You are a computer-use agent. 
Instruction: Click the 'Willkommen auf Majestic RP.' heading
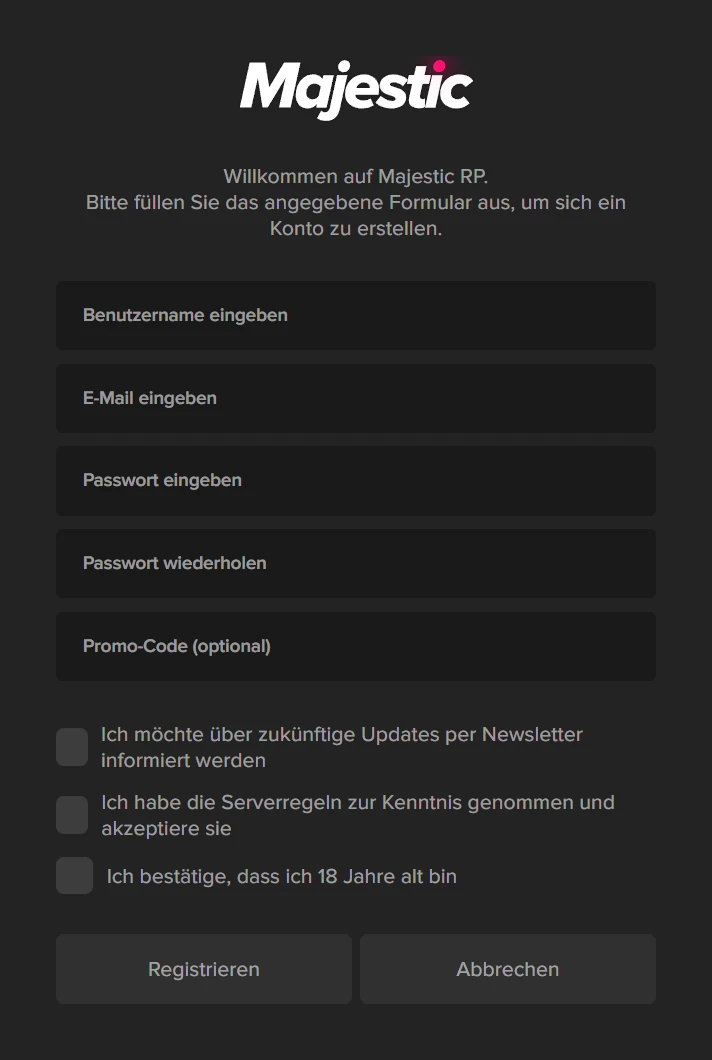[x=356, y=177]
